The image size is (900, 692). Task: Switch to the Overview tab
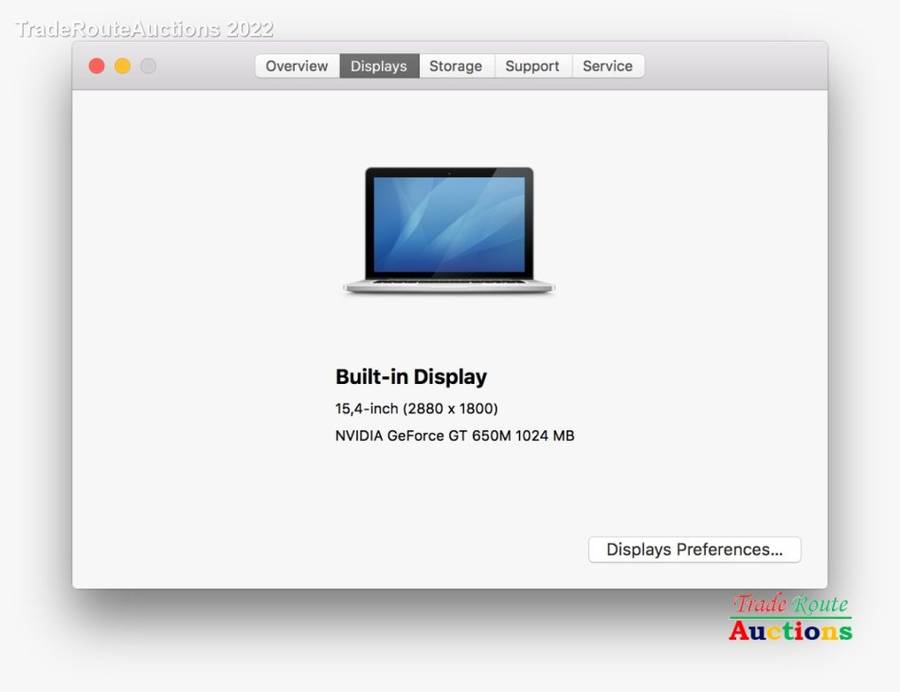pyautogui.click(x=296, y=66)
